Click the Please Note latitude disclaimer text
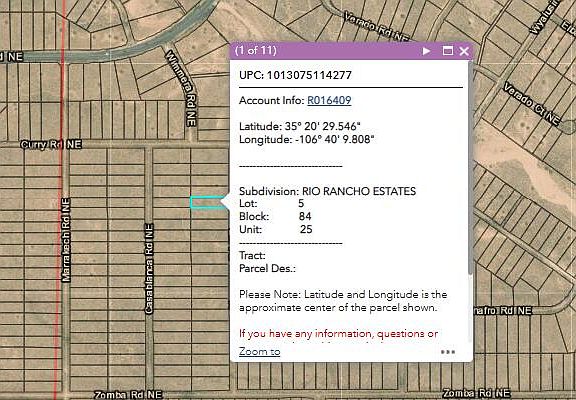576x400 pixels. point(343,301)
